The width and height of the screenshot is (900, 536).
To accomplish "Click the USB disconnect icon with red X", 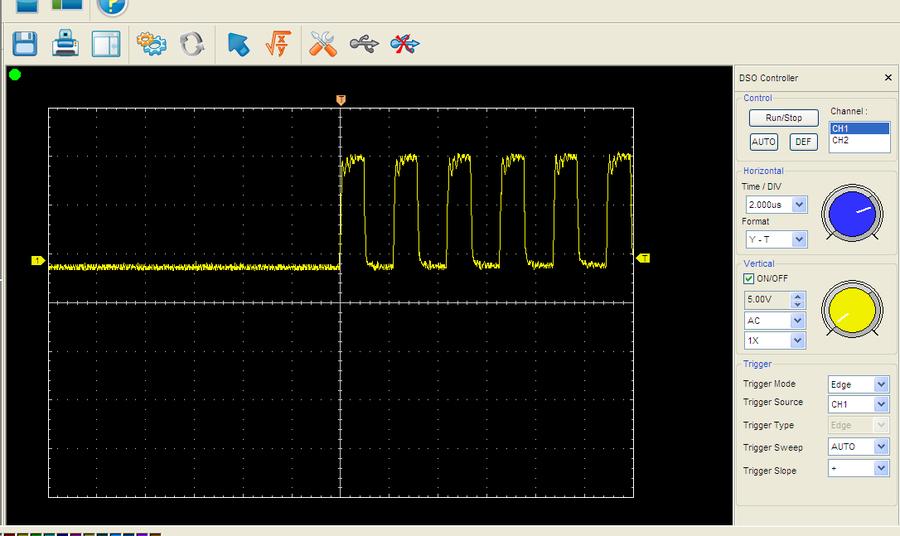I will [405, 44].
